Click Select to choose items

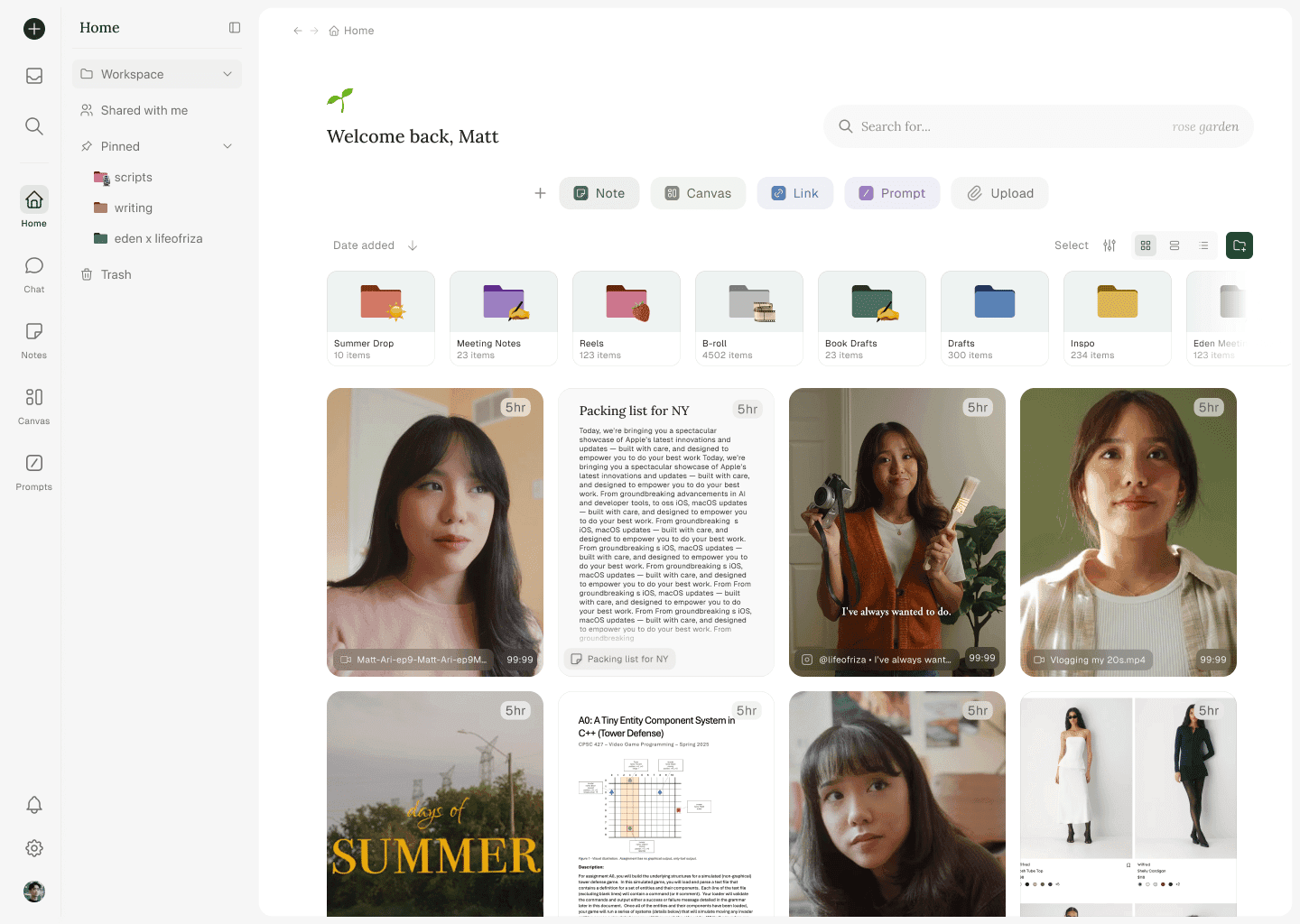[1072, 245]
